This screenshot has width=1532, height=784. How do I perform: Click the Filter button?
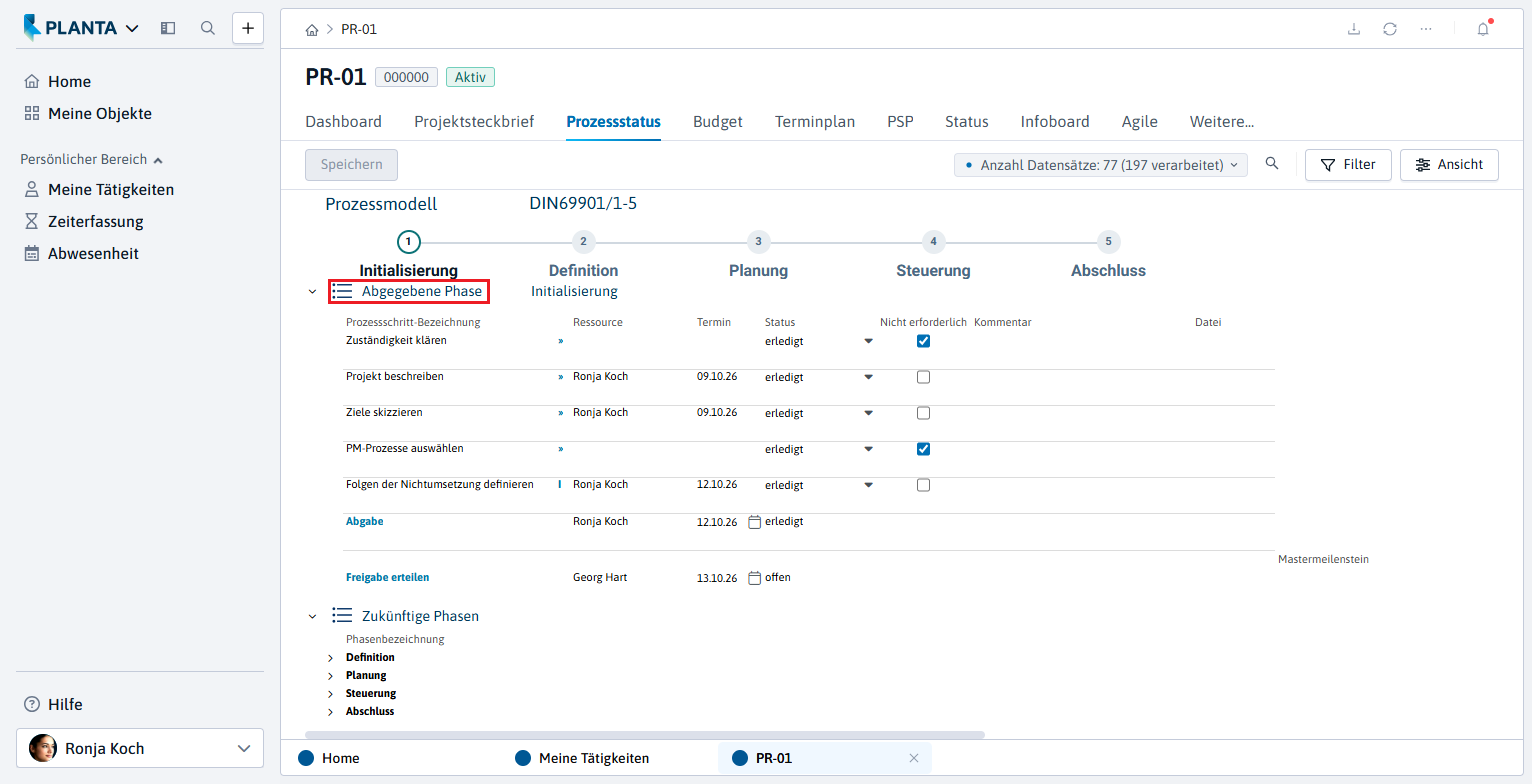point(1348,165)
